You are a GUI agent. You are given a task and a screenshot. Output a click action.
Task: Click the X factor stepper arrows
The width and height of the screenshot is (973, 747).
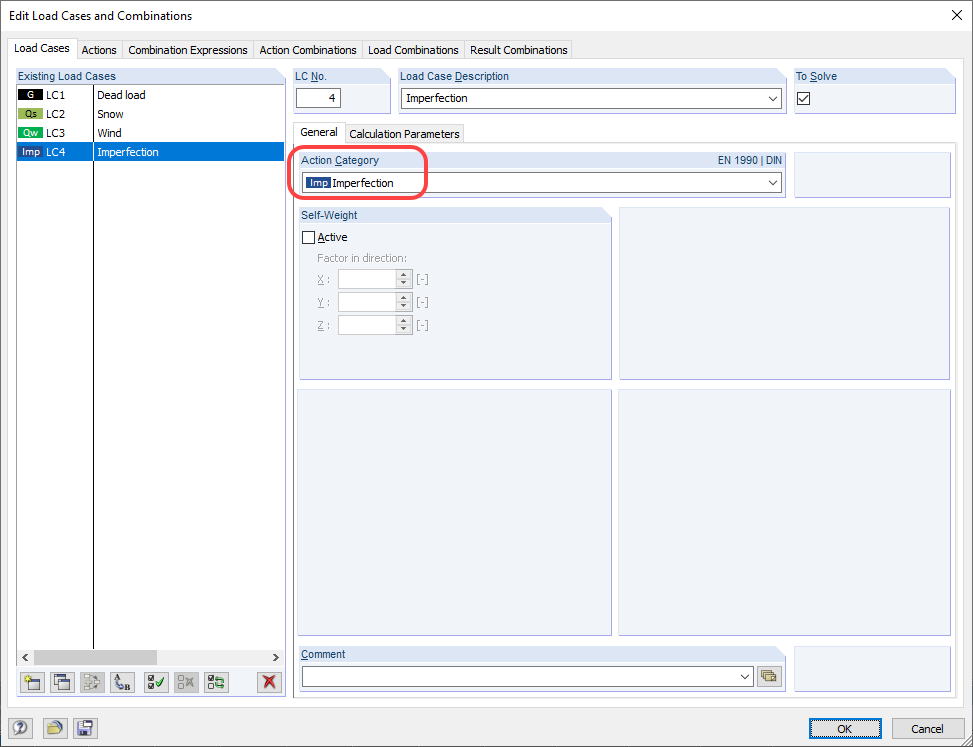point(404,279)
